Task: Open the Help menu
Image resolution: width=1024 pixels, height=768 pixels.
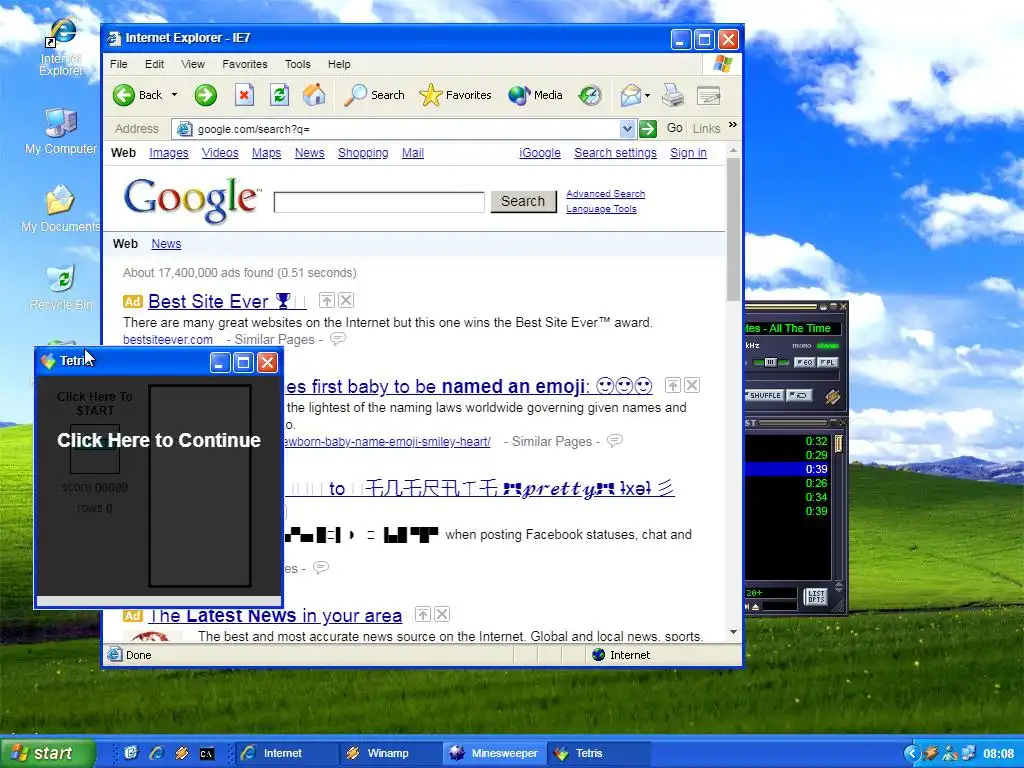Action: [339, 64]
